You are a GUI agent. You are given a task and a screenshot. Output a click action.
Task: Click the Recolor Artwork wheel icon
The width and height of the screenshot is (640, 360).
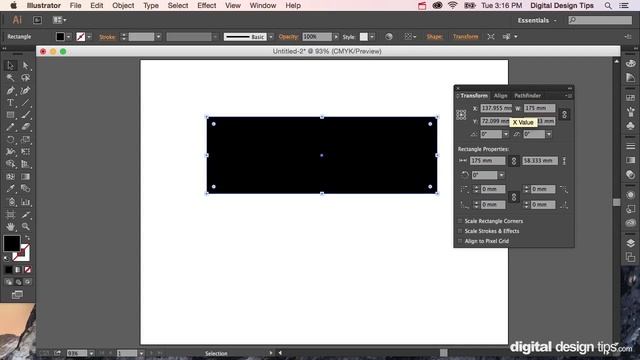pos(389,37)
